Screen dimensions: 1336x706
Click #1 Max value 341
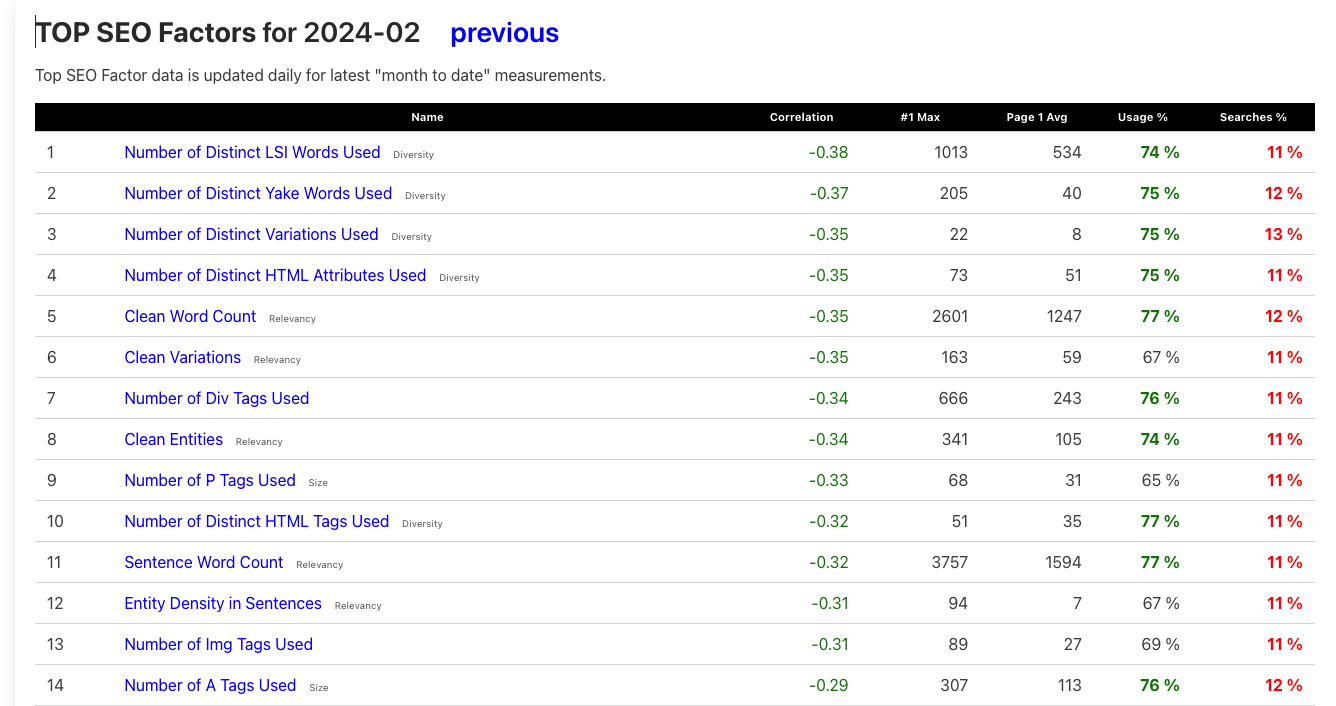point(954,439)
